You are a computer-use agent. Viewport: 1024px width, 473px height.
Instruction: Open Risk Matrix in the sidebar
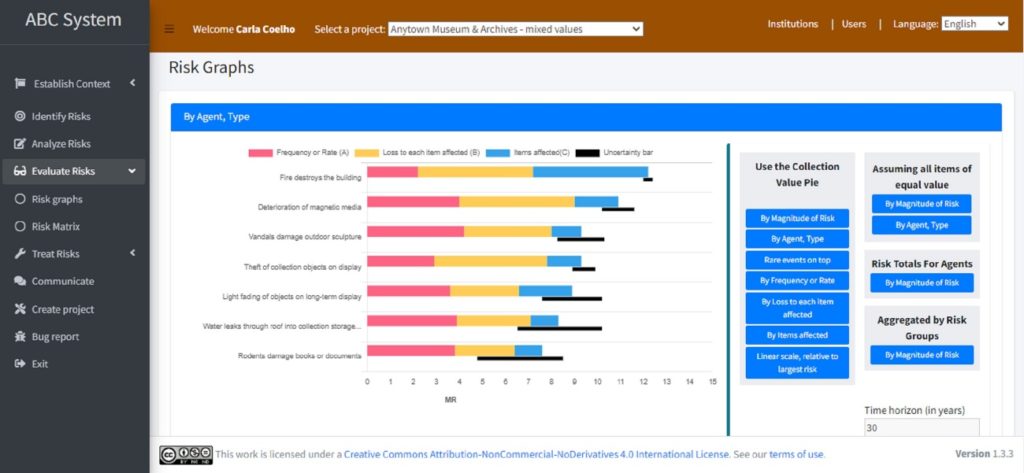coord(56,227)
